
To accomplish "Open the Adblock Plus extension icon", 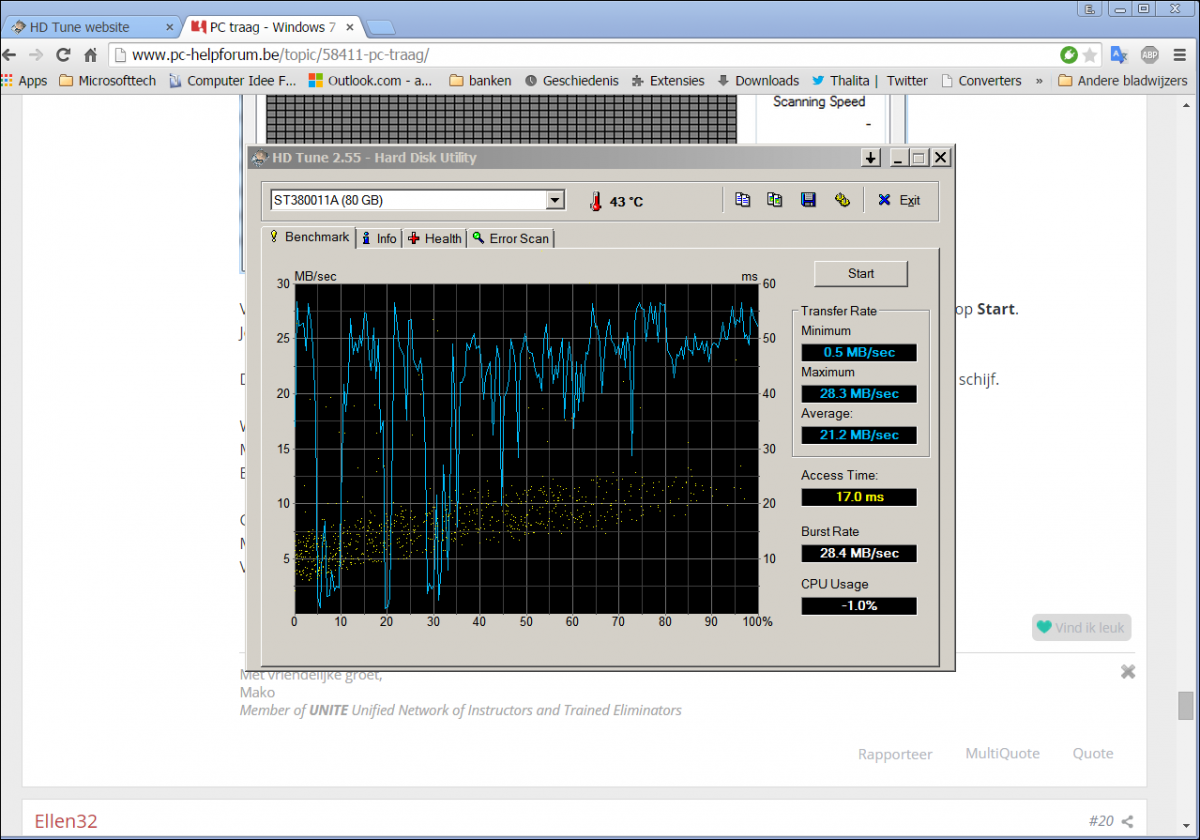I will pos(1150,55).
